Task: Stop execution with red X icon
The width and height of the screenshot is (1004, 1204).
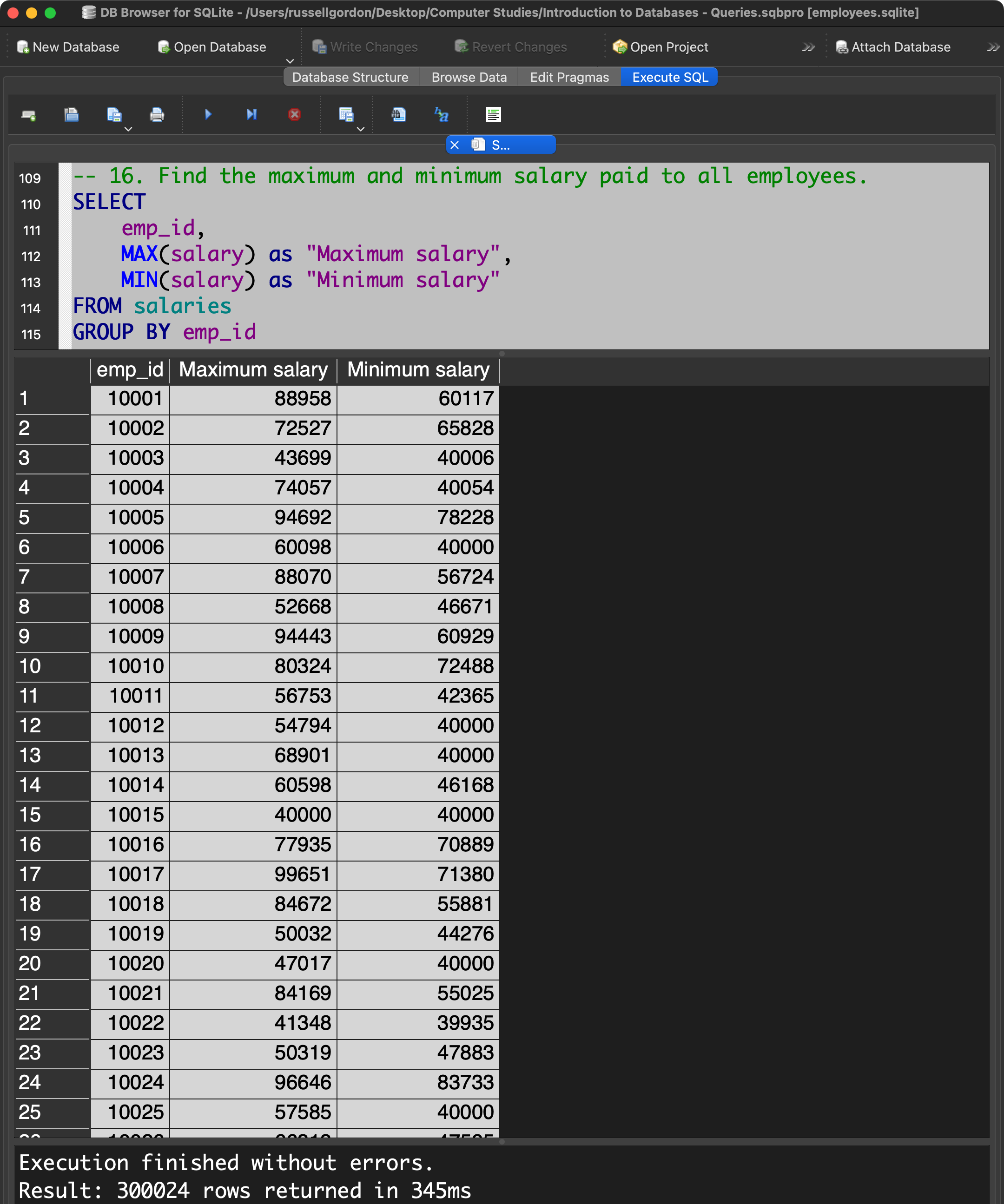Action: click(x=294, y=115)
